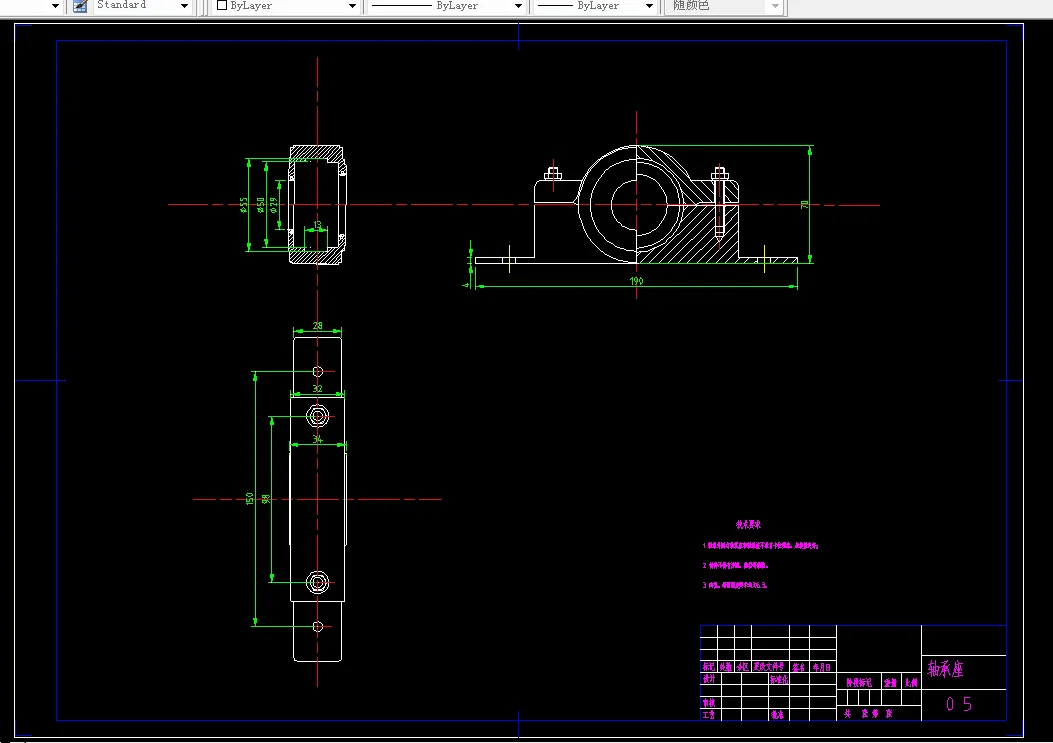
Task: Select the 190 base length dimension text
Action: coord(636,281)
